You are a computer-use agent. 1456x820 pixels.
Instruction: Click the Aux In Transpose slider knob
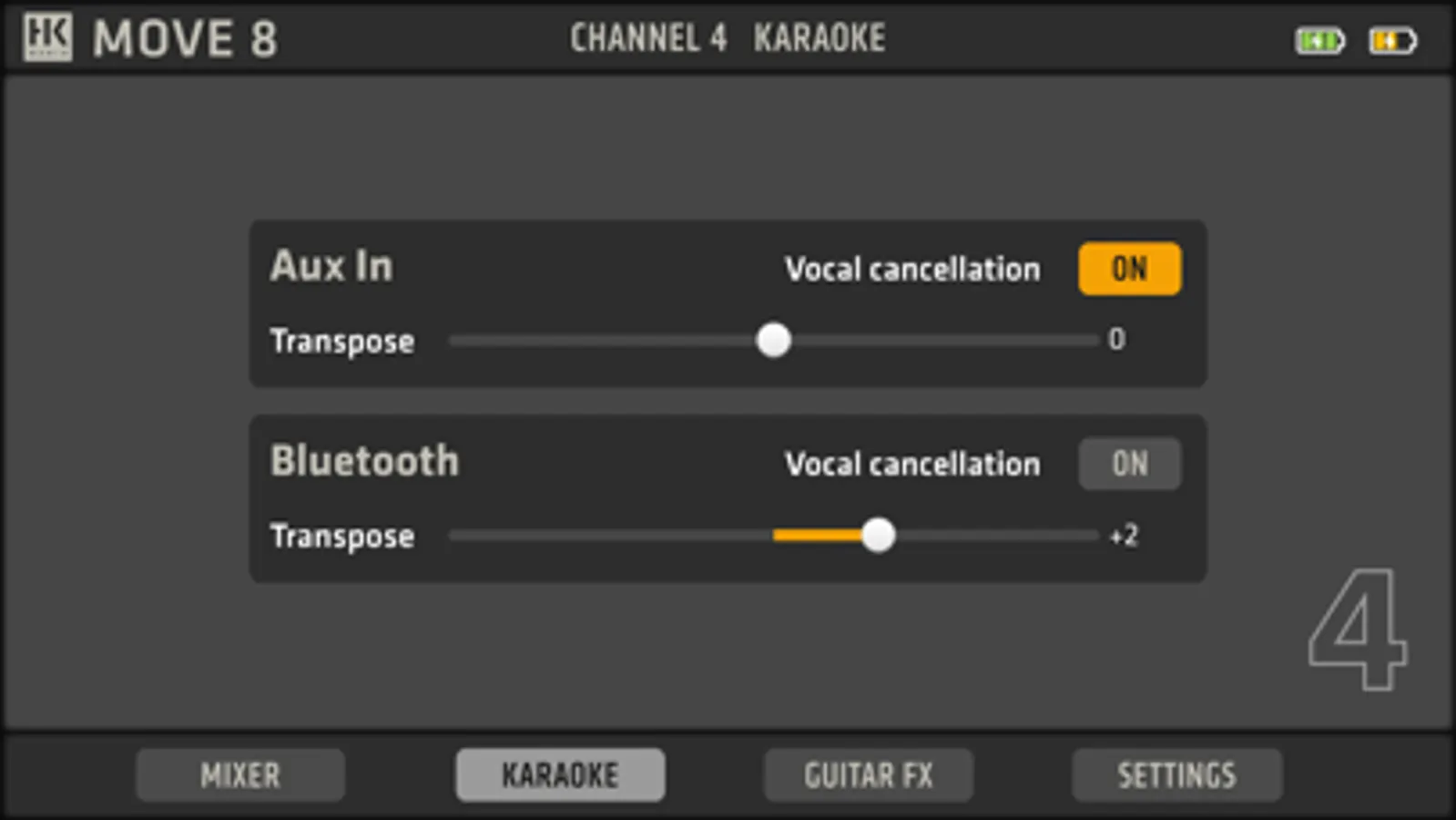(x=773, y=341)
